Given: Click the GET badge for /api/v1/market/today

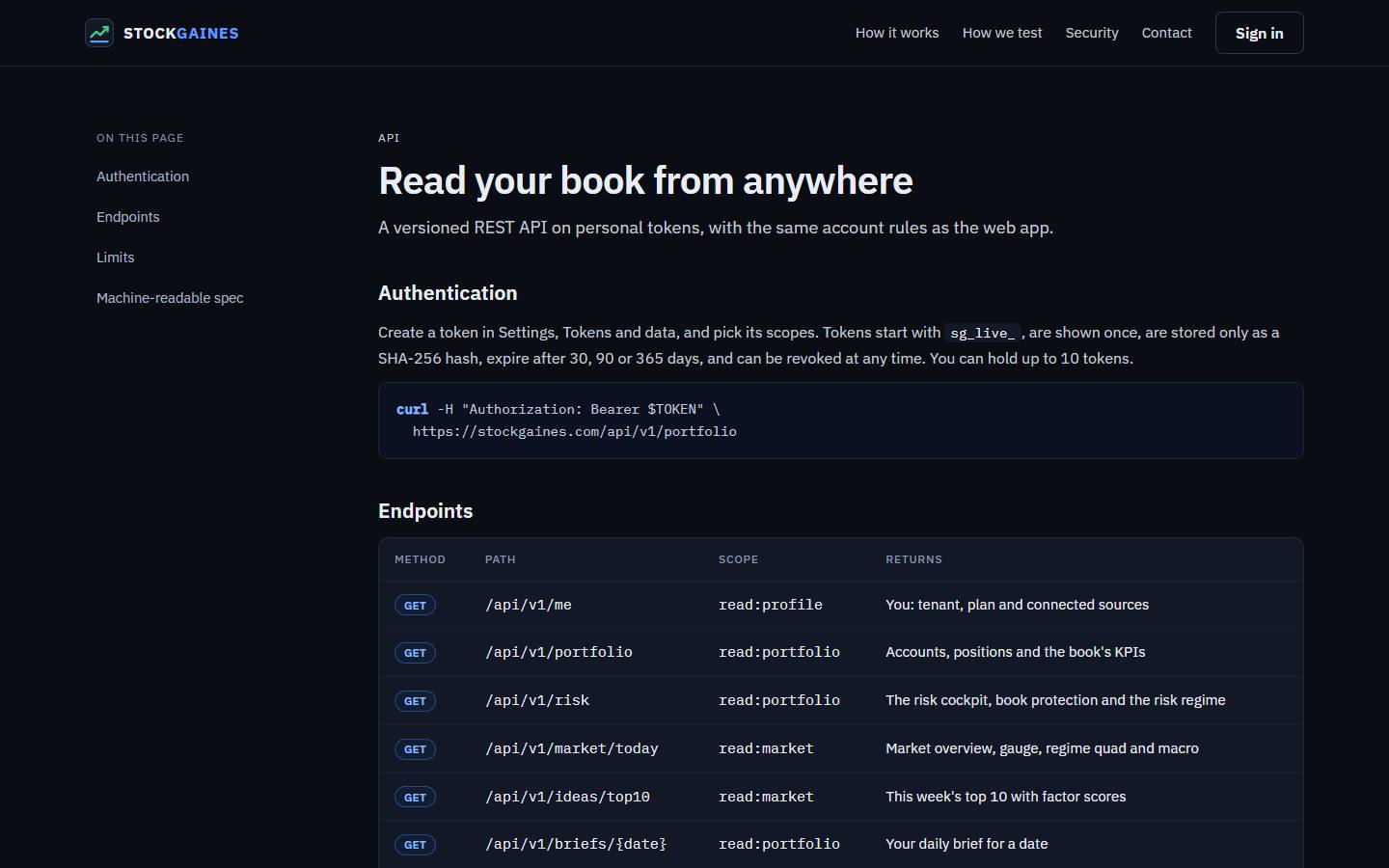Looking at the screenshot, I should [x=415, y=749].
